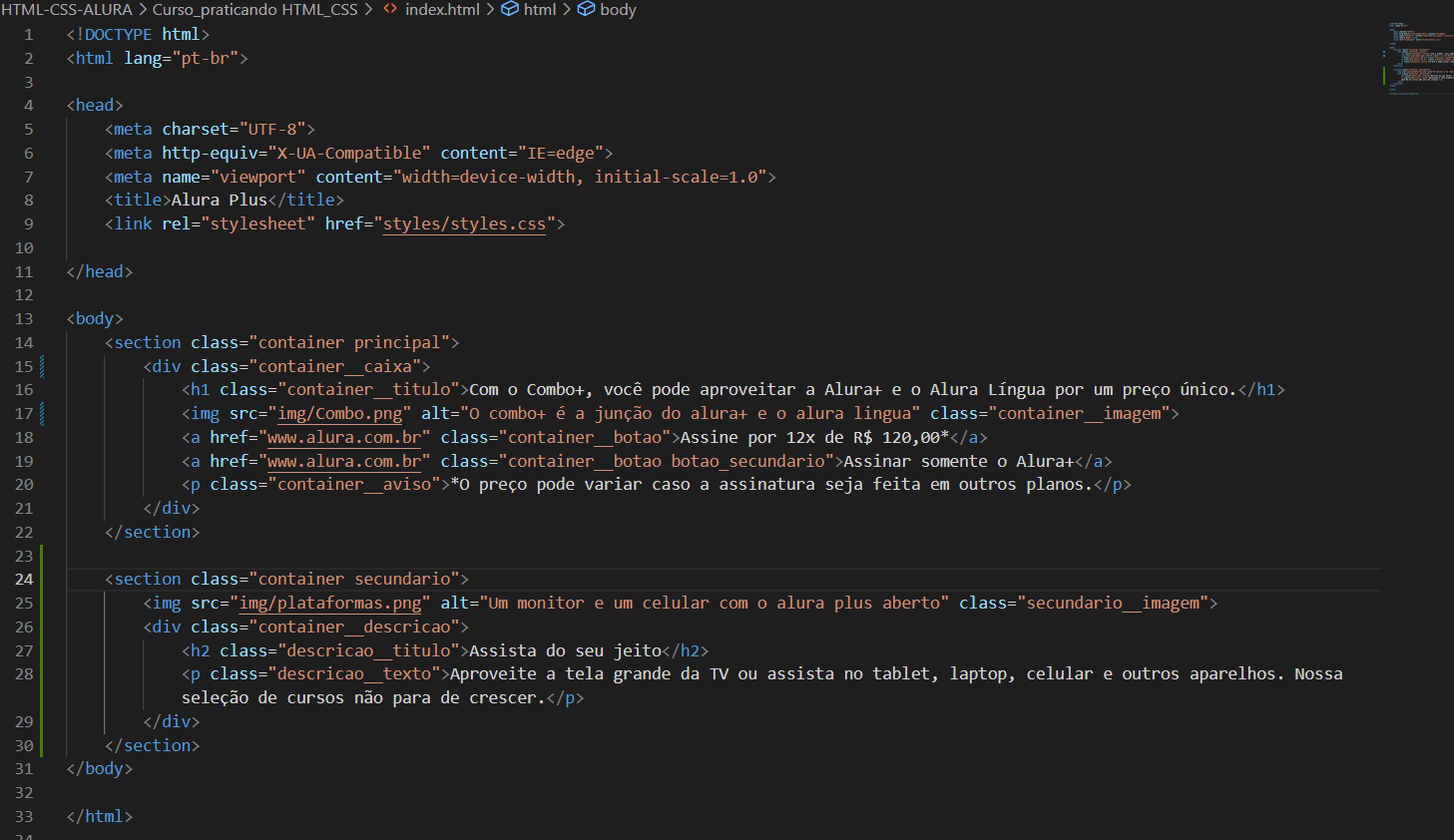
Task: Follow the img/Combo.png source link
Action: [x=339, y=414]
